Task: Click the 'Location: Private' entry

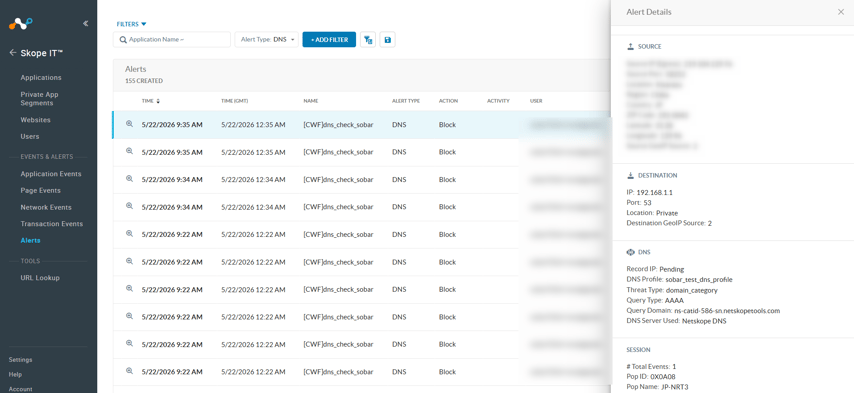Action: (x=652, y=213)
